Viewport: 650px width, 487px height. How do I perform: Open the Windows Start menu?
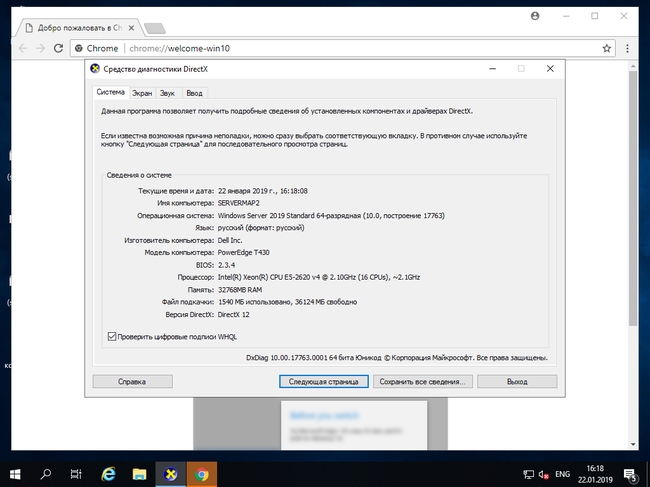pos(15,474)
